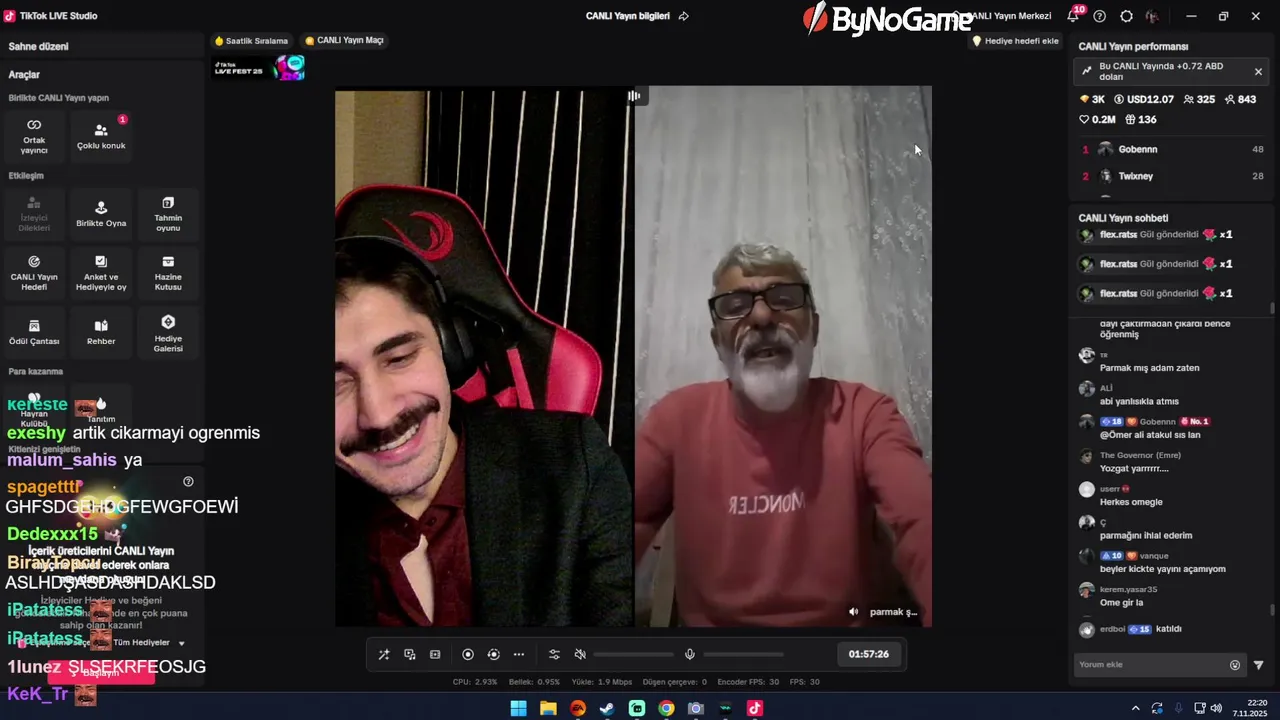Viewport: 1280px width, 720px height.
Task: Expand the Tüm Hediyeler dropdown
Action: click(149, 643)
